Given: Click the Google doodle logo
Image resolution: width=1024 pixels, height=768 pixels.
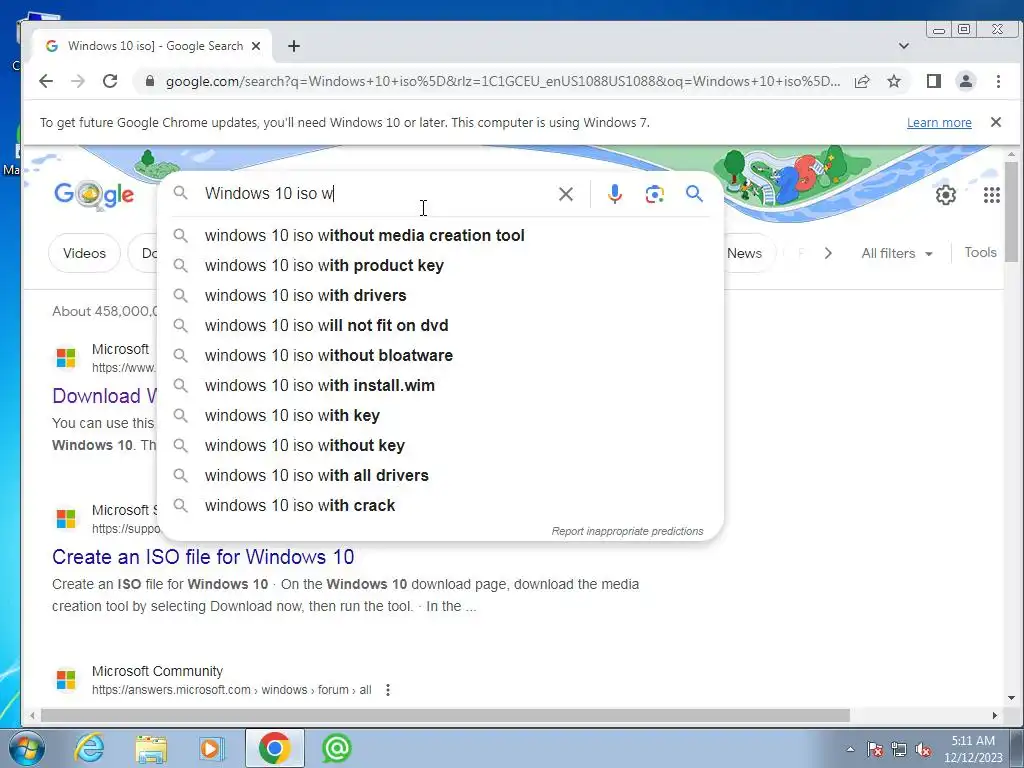Looking at the screenshot, I should (95, 195).
